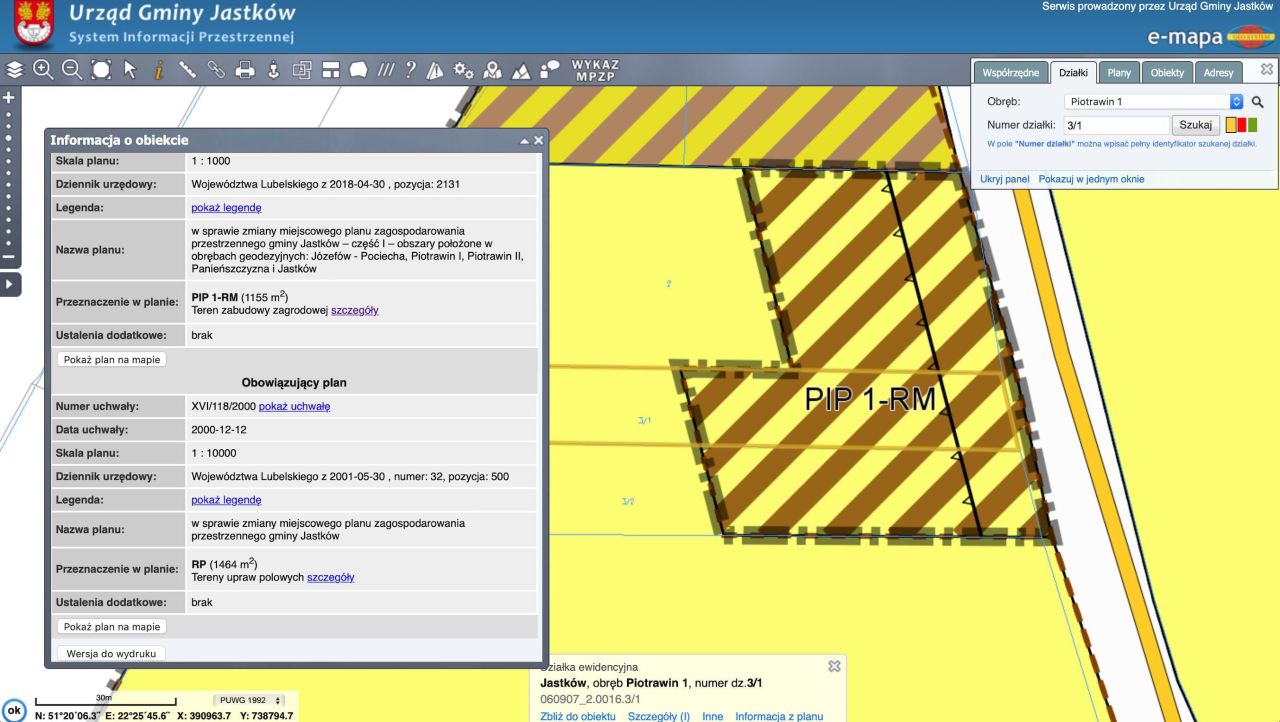Collapse the Informacja o obiekcie panel
The height and width of the screenshot is (722, 1280).
click(x=525, y=141)
